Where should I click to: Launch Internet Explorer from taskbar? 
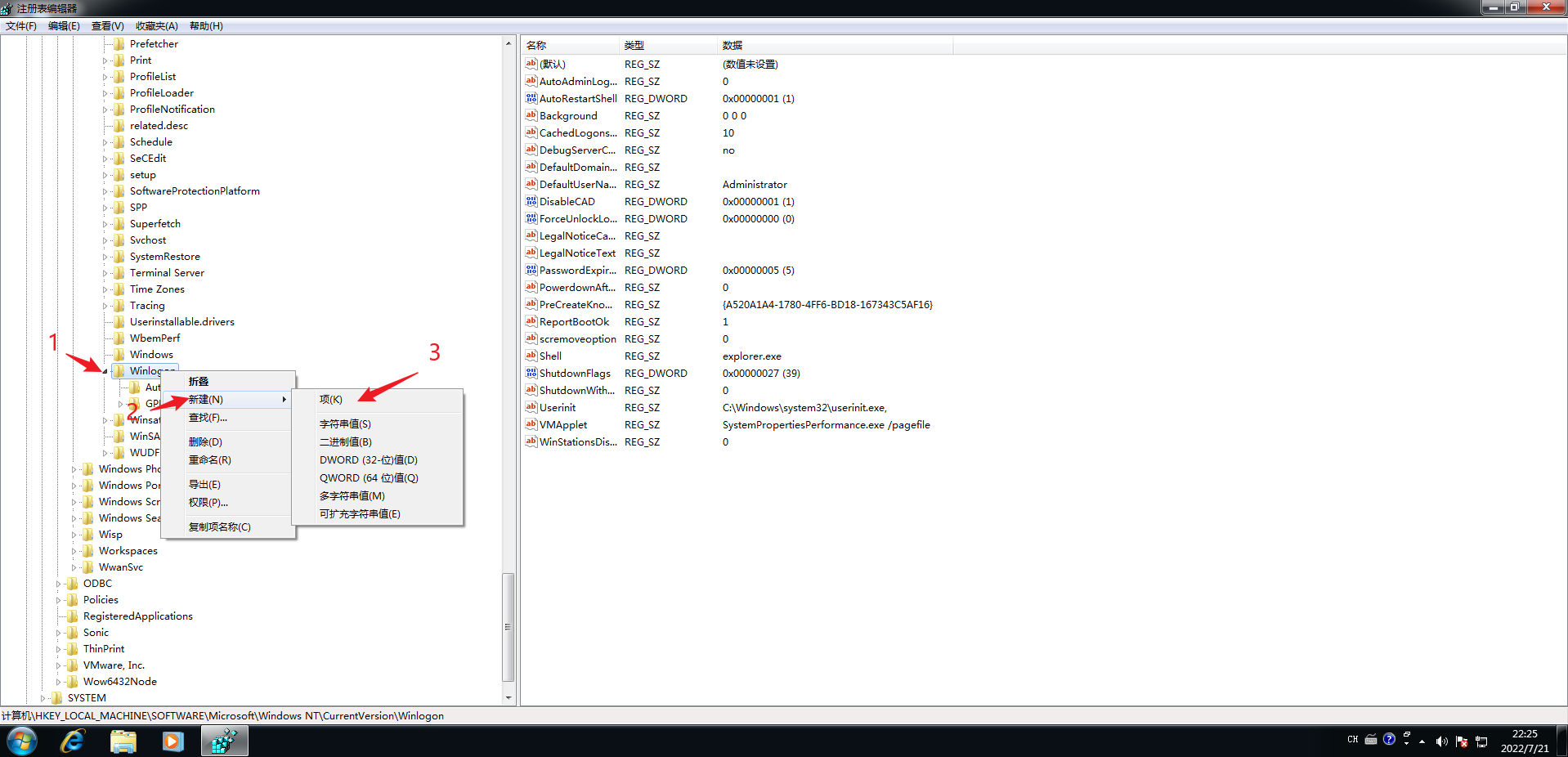(73, 741)
